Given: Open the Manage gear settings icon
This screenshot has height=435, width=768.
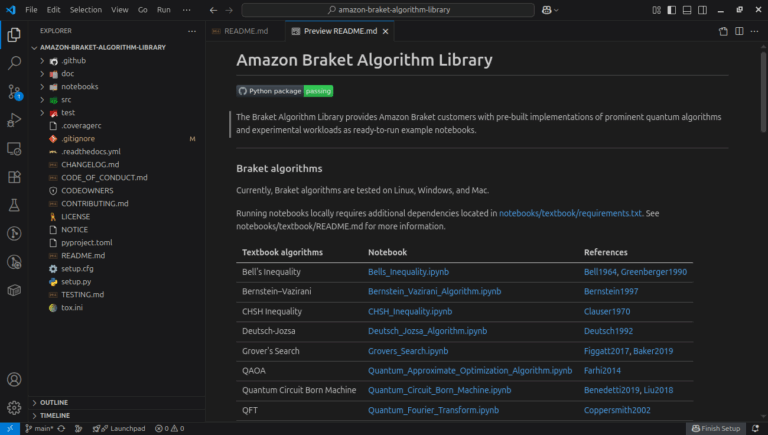Looking at the screenshot, I should 14,408.
